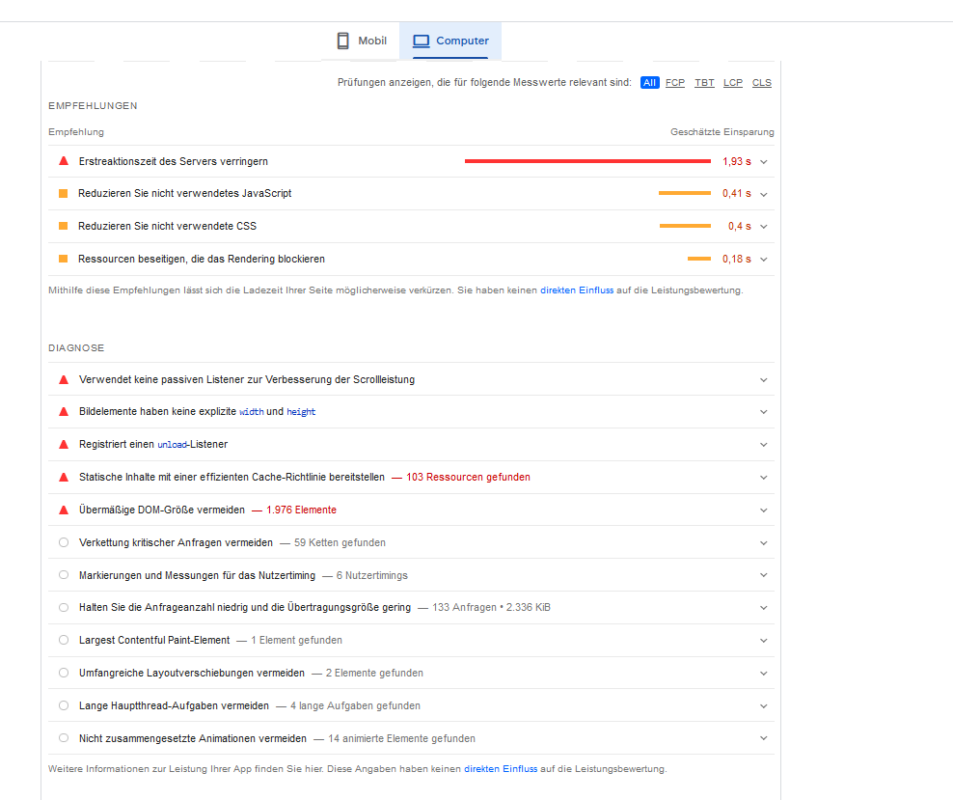
Task: Filter audits by FCP
Action: pyautogui.click(x=675, y=83)
